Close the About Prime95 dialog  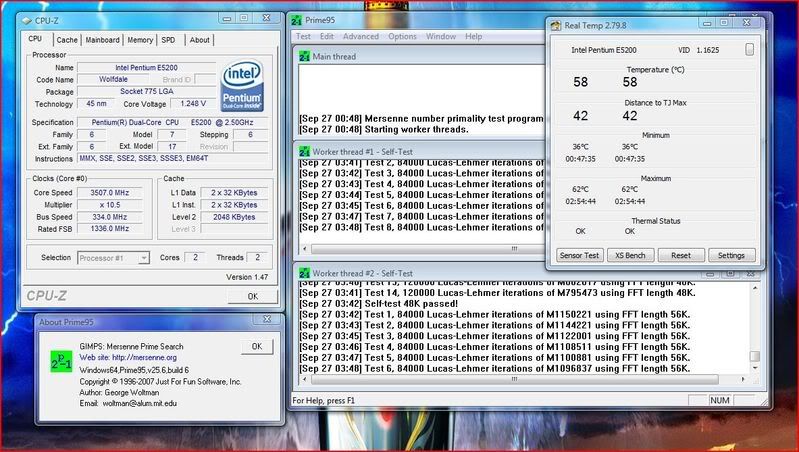tap(267, 319)
